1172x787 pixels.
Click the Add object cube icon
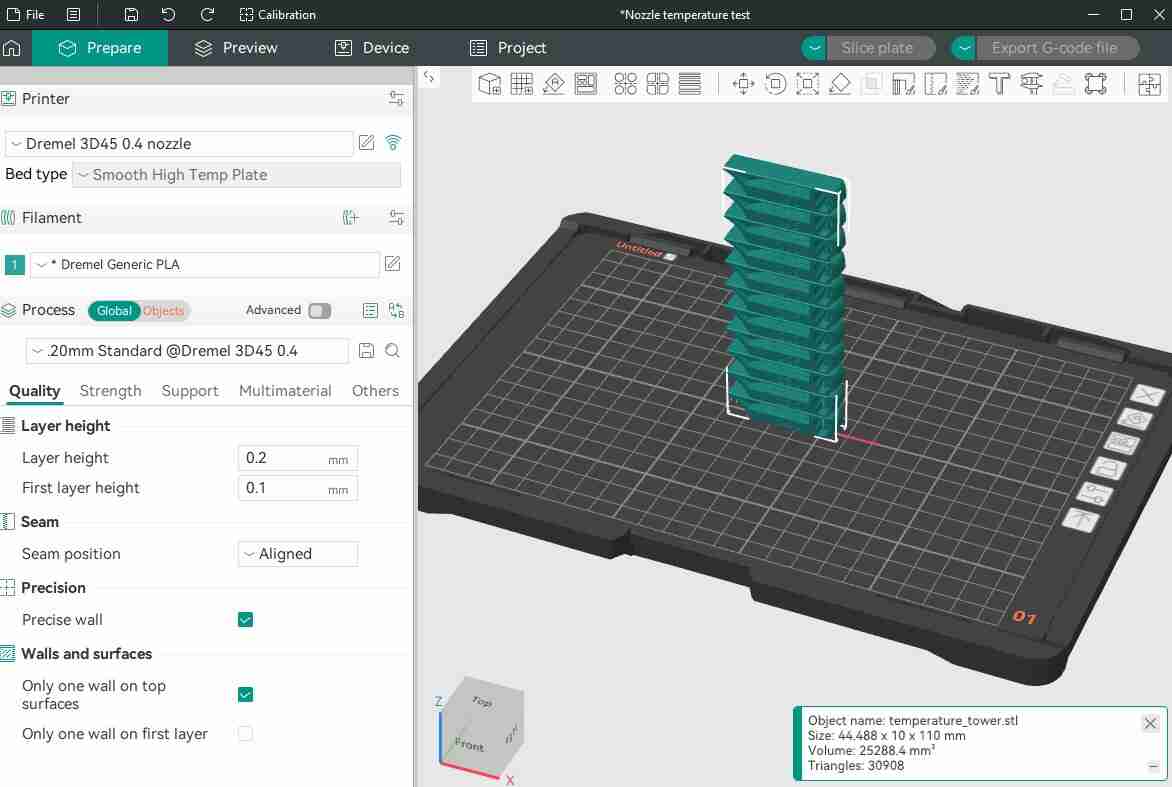(x=489, y=84)
